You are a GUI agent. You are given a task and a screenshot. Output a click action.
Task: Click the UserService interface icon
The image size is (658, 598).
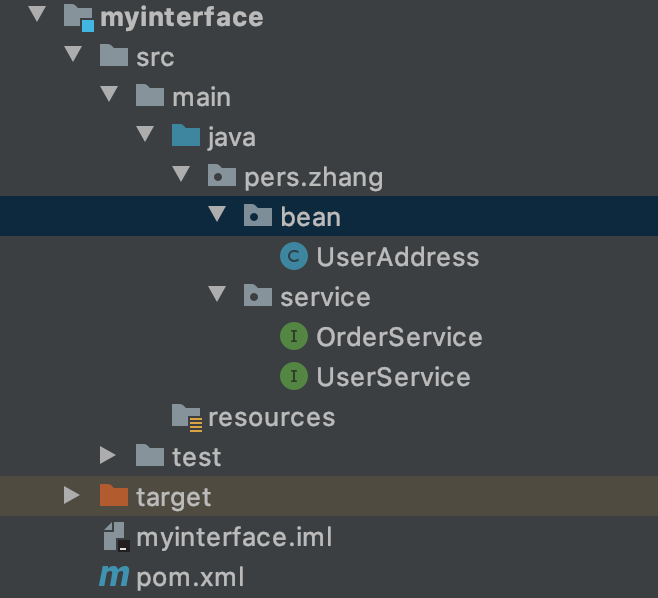click(x=294, y=376)
